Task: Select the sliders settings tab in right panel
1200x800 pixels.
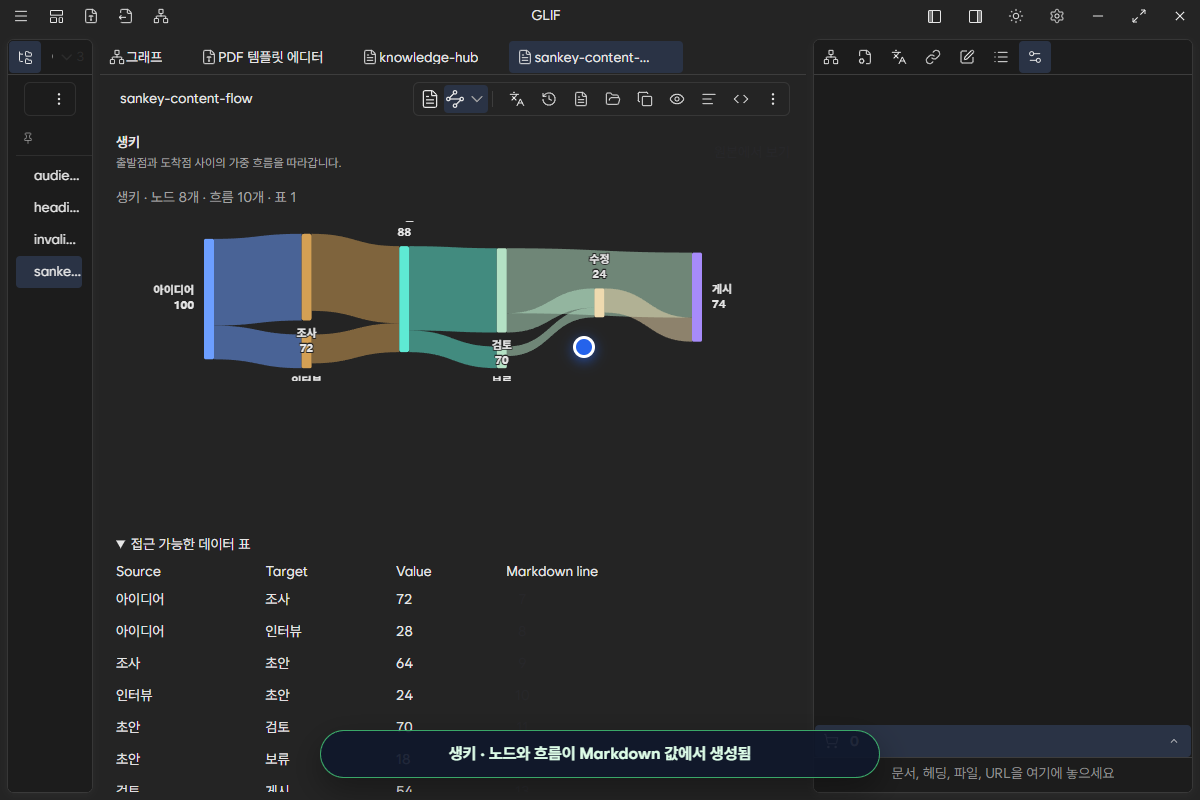Action: [1035, 57]
